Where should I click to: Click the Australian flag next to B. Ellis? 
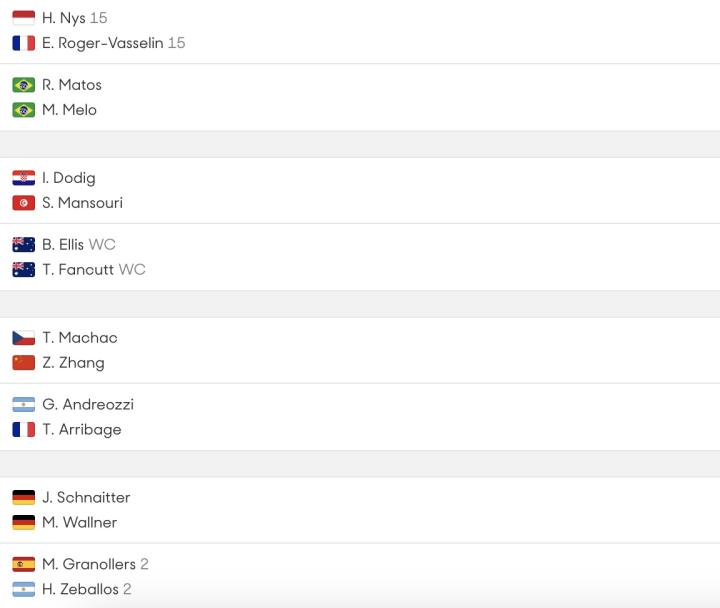coord(23,245)
